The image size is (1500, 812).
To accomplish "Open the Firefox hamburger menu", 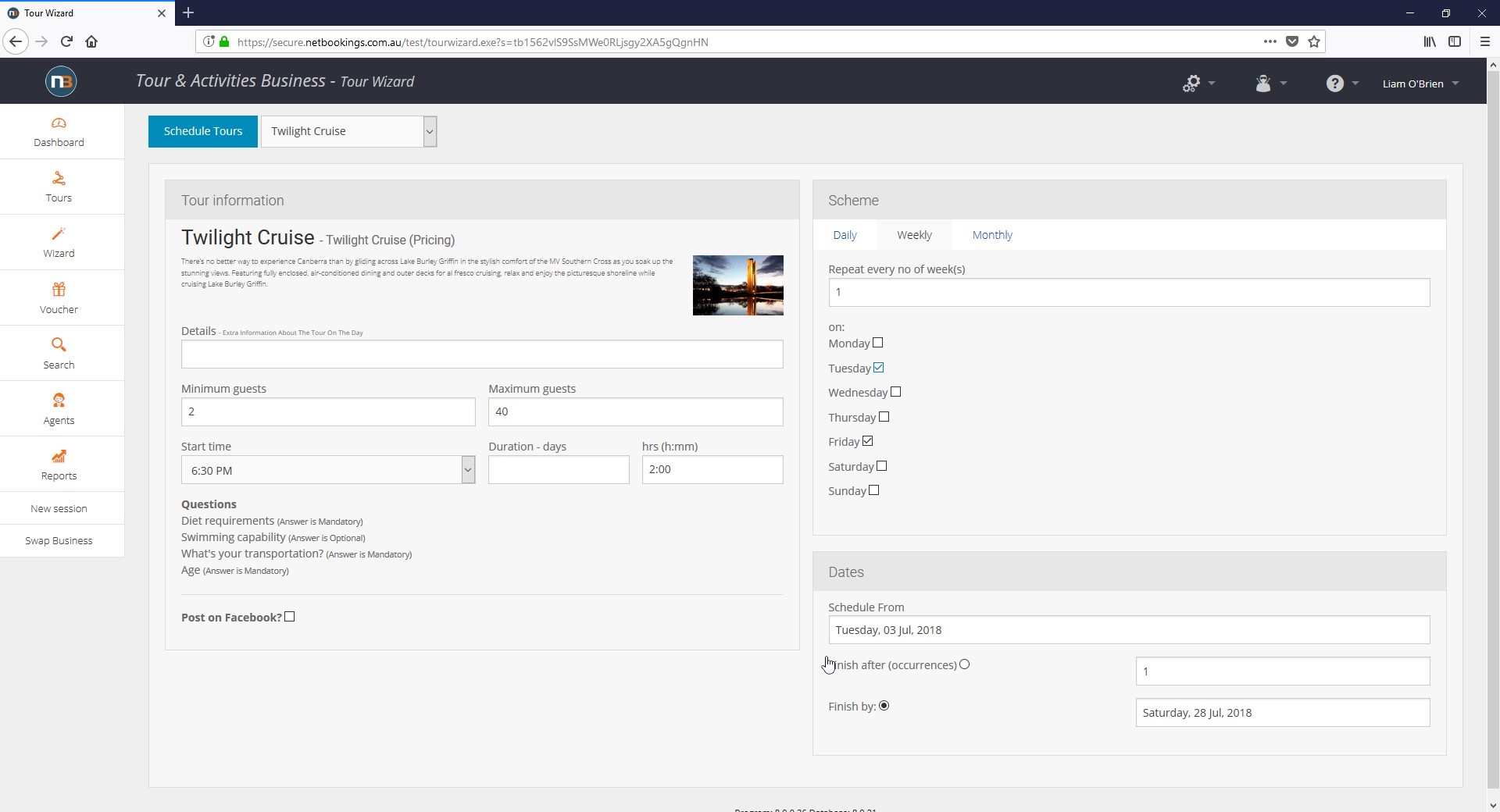I will pos(1485,41).
